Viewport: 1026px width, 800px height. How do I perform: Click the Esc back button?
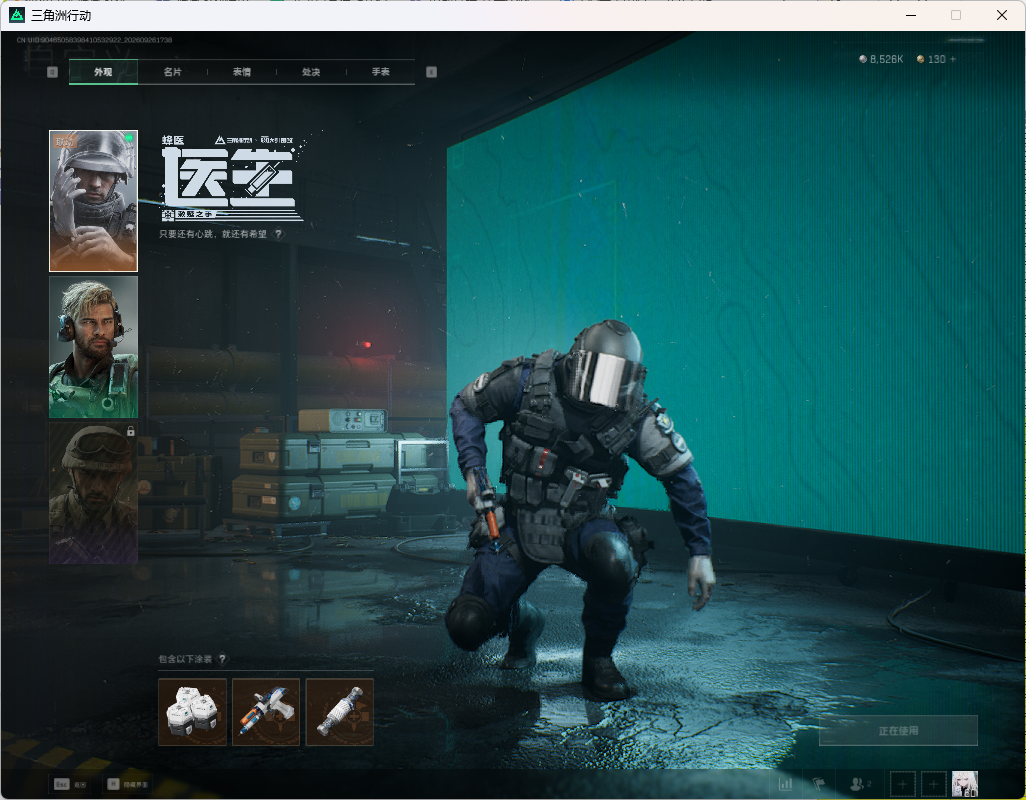[70, 784]
